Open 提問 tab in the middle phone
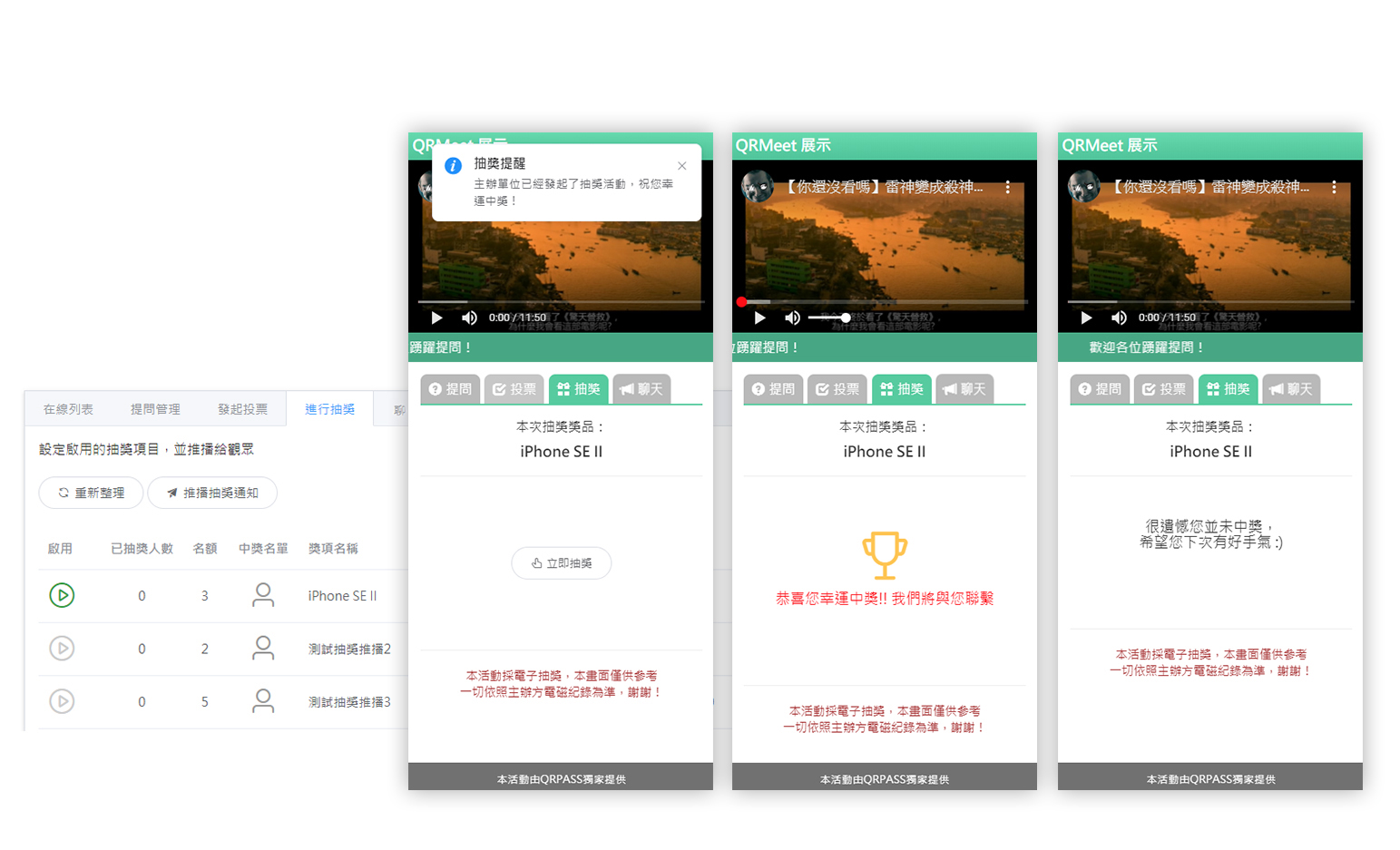The image size is (1400, 850). coord(773,389)
